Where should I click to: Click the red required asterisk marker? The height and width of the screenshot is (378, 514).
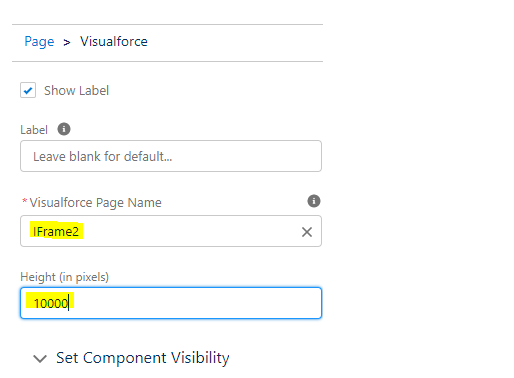[x=24, y=201]
